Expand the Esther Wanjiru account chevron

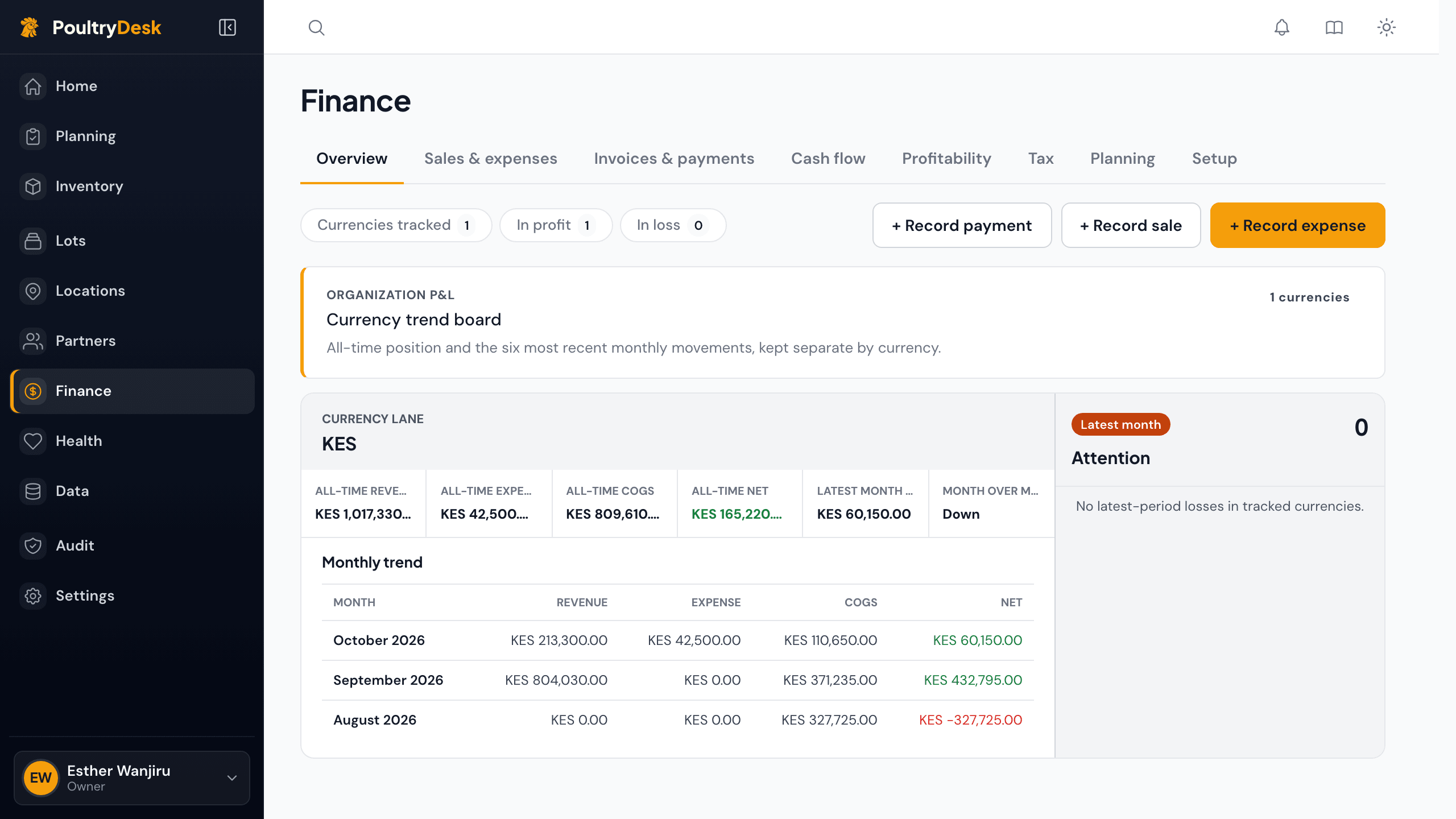232,778
